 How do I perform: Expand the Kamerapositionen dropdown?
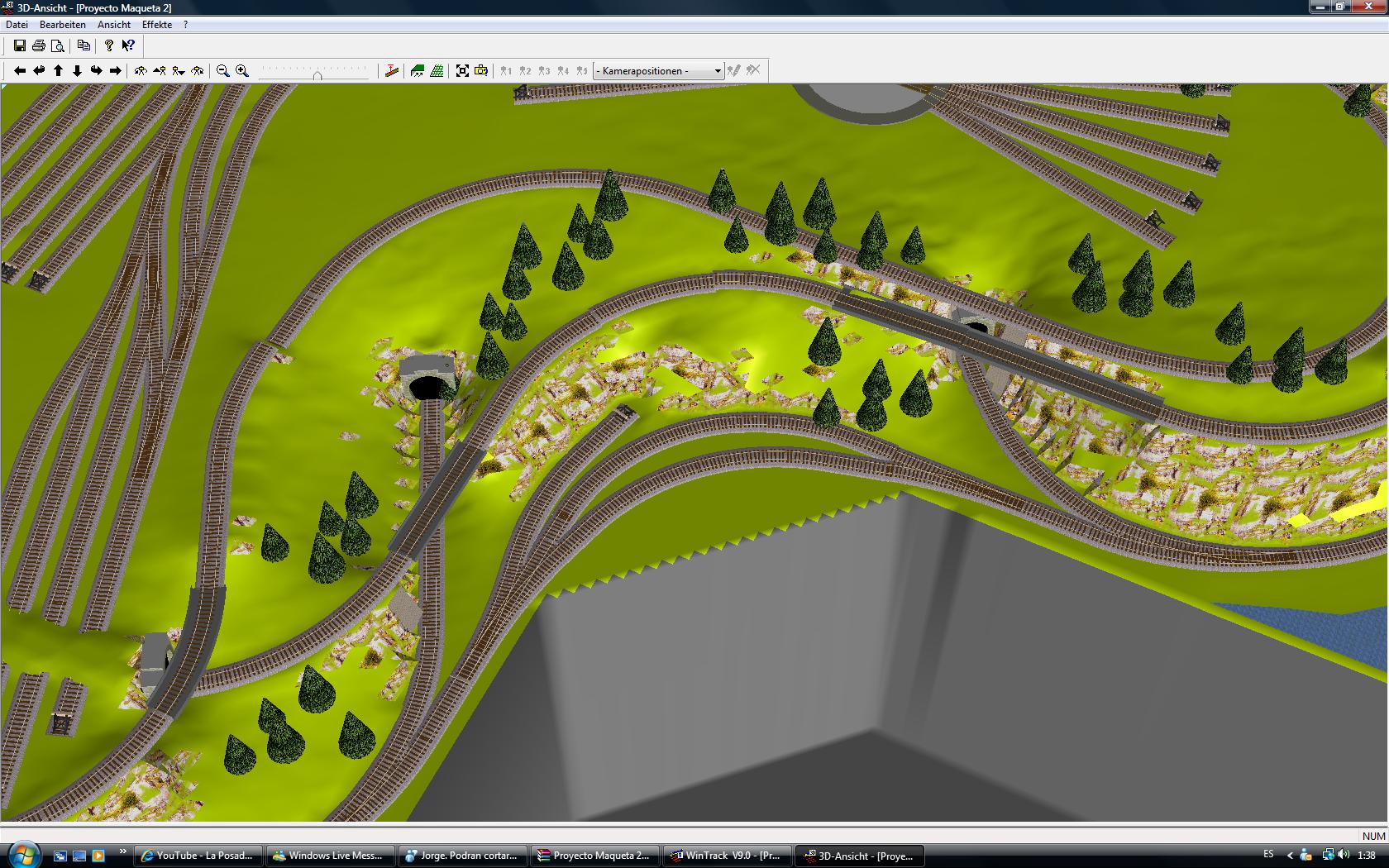(x=717, y=71)
